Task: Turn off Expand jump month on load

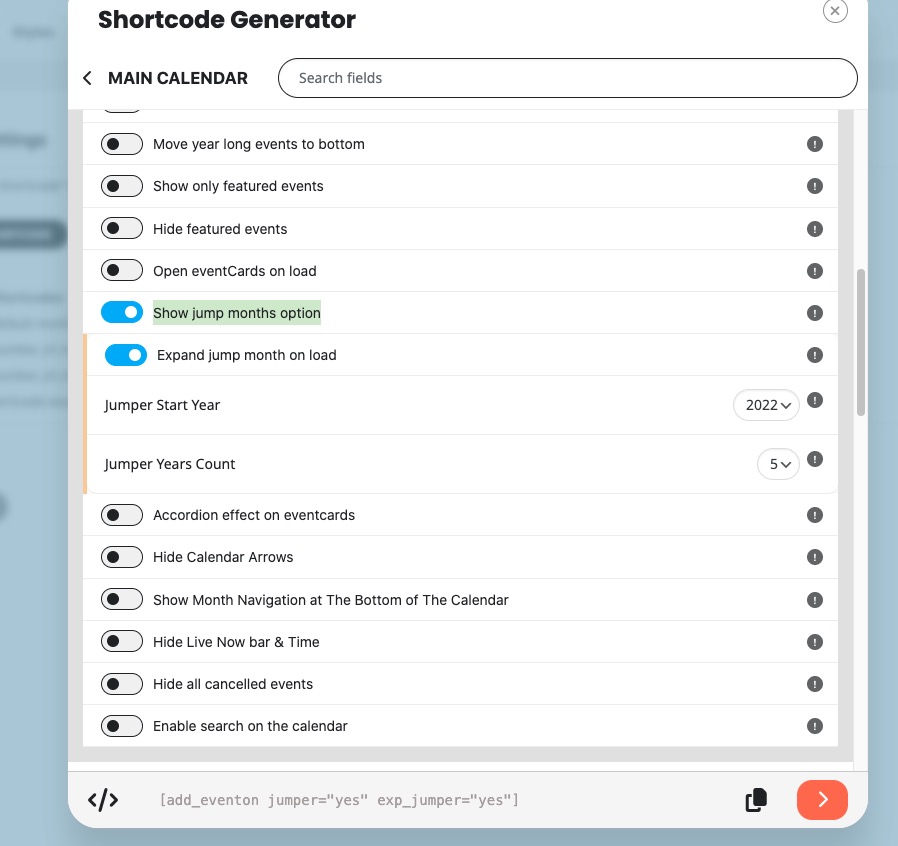Action: (126, 355)
